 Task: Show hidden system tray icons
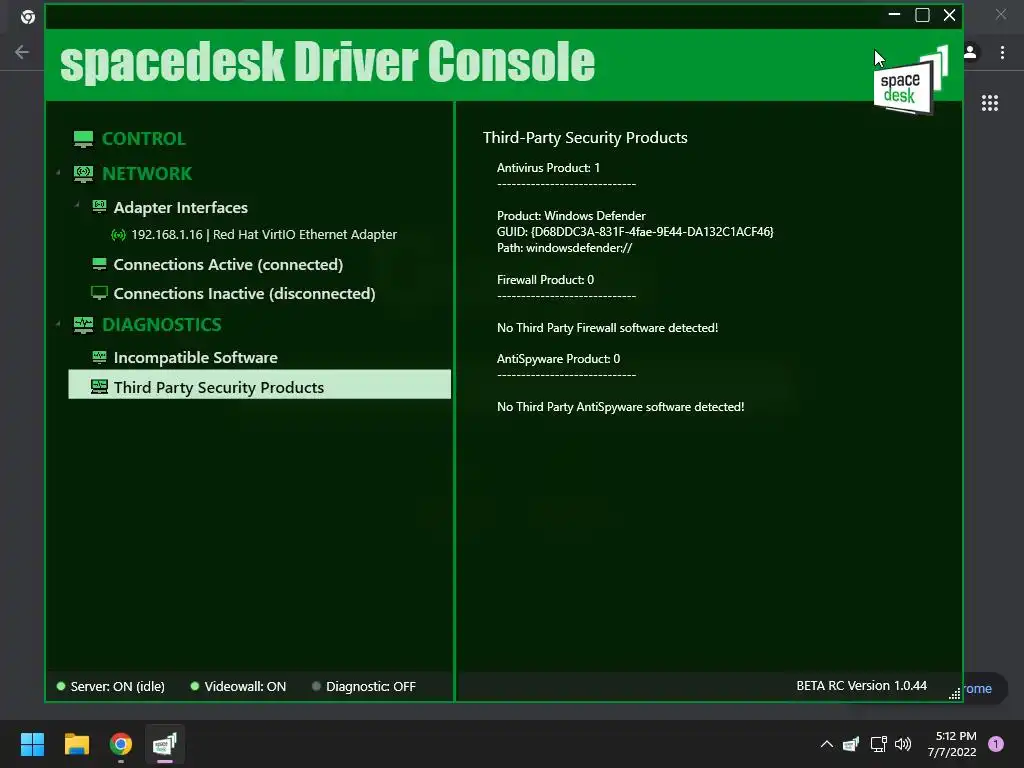(827, 744)
